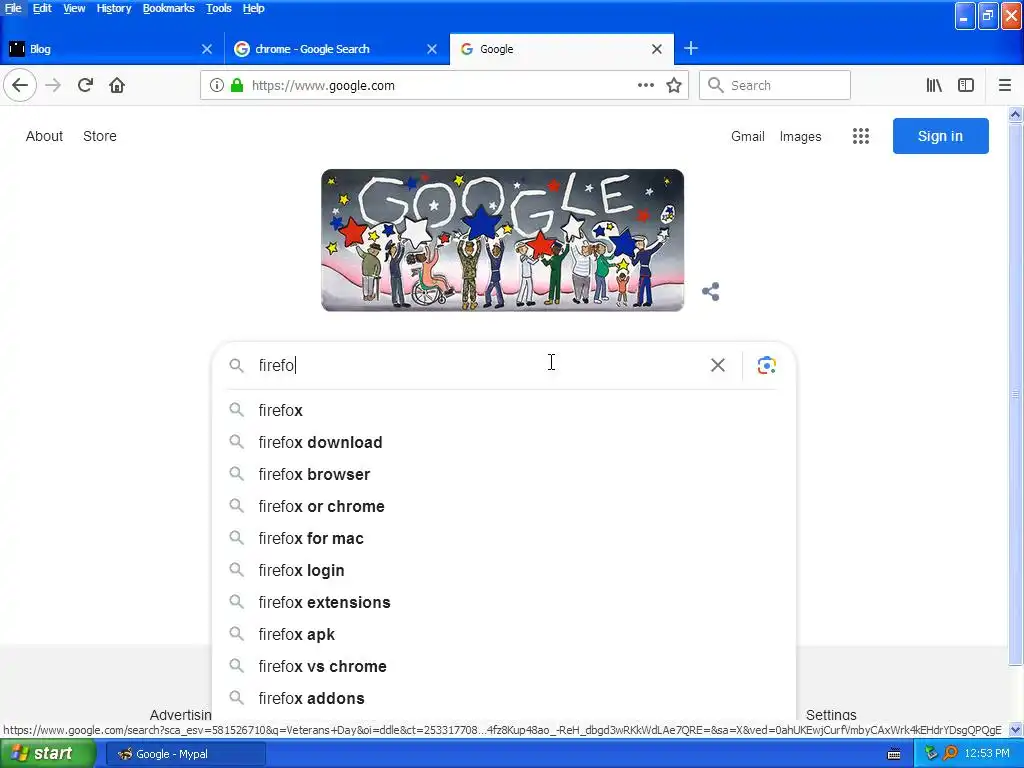Image resolution: width=1024 pixels, height=768 pixels.
Task: Select the "firefox login" suggestion
Action: click(x=504, y=570)
